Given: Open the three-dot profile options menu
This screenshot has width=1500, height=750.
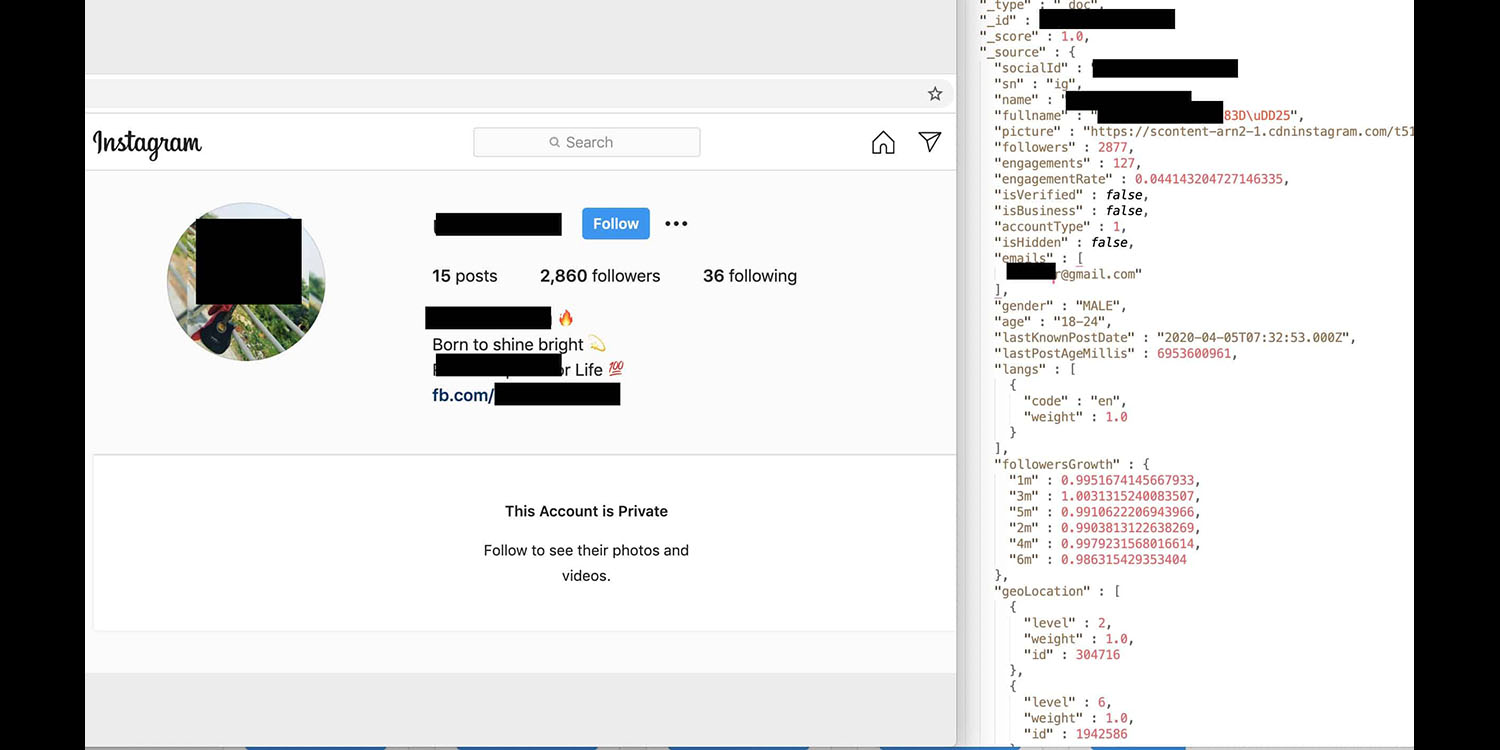Looking at the screenshot, I should (x=676, y=224).
